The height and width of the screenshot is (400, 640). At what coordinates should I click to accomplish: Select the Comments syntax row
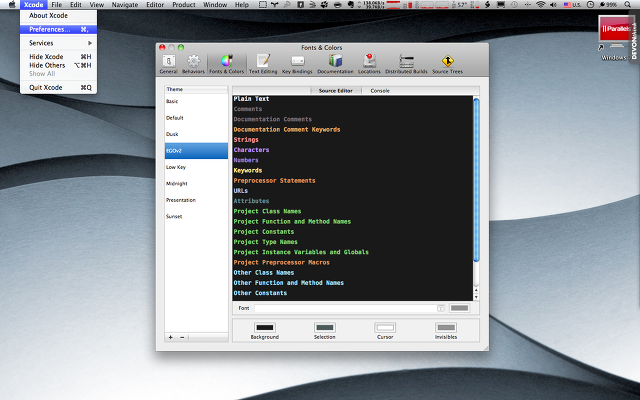point(353,109)
